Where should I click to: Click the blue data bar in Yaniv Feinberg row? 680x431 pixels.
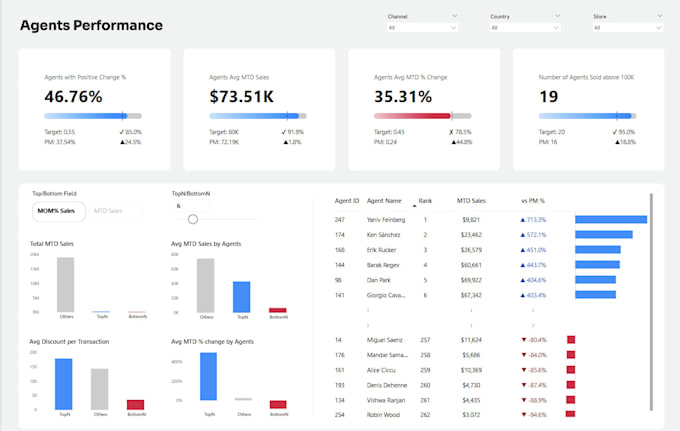coord(611,220)
